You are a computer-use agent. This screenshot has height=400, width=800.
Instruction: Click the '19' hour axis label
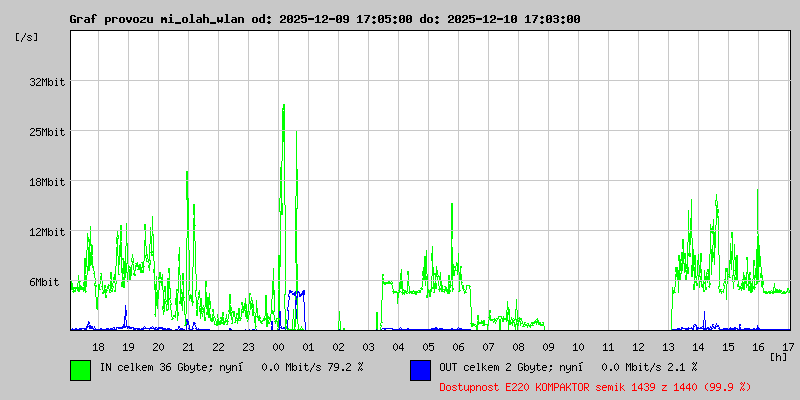click(129, 347)
